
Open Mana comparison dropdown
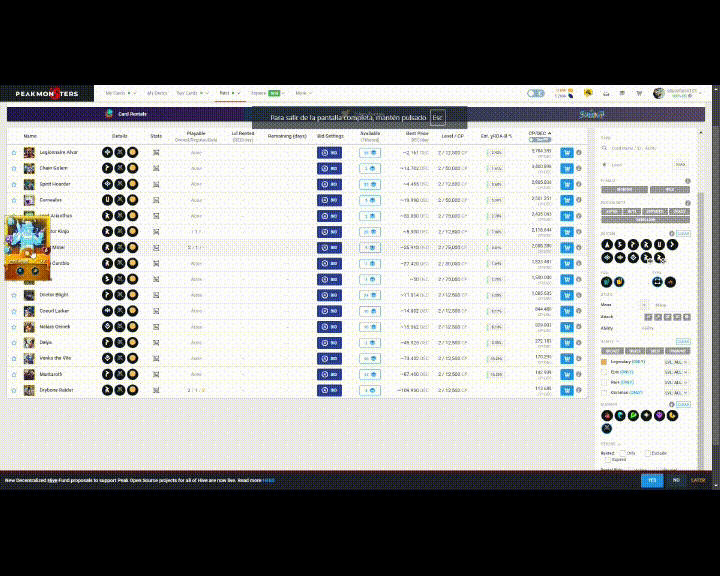644,305
